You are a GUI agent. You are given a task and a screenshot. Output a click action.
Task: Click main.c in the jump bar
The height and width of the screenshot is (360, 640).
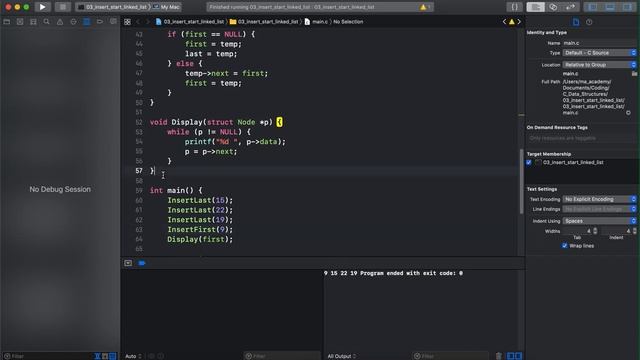point(316,22)
